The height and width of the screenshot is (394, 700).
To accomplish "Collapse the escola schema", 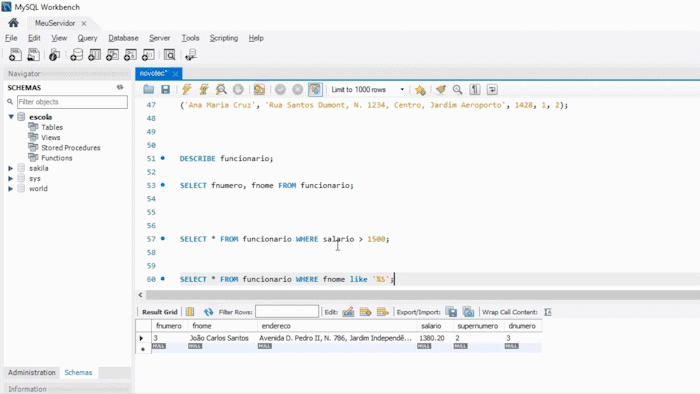I will pyautogui.click(x=11, y=117).
